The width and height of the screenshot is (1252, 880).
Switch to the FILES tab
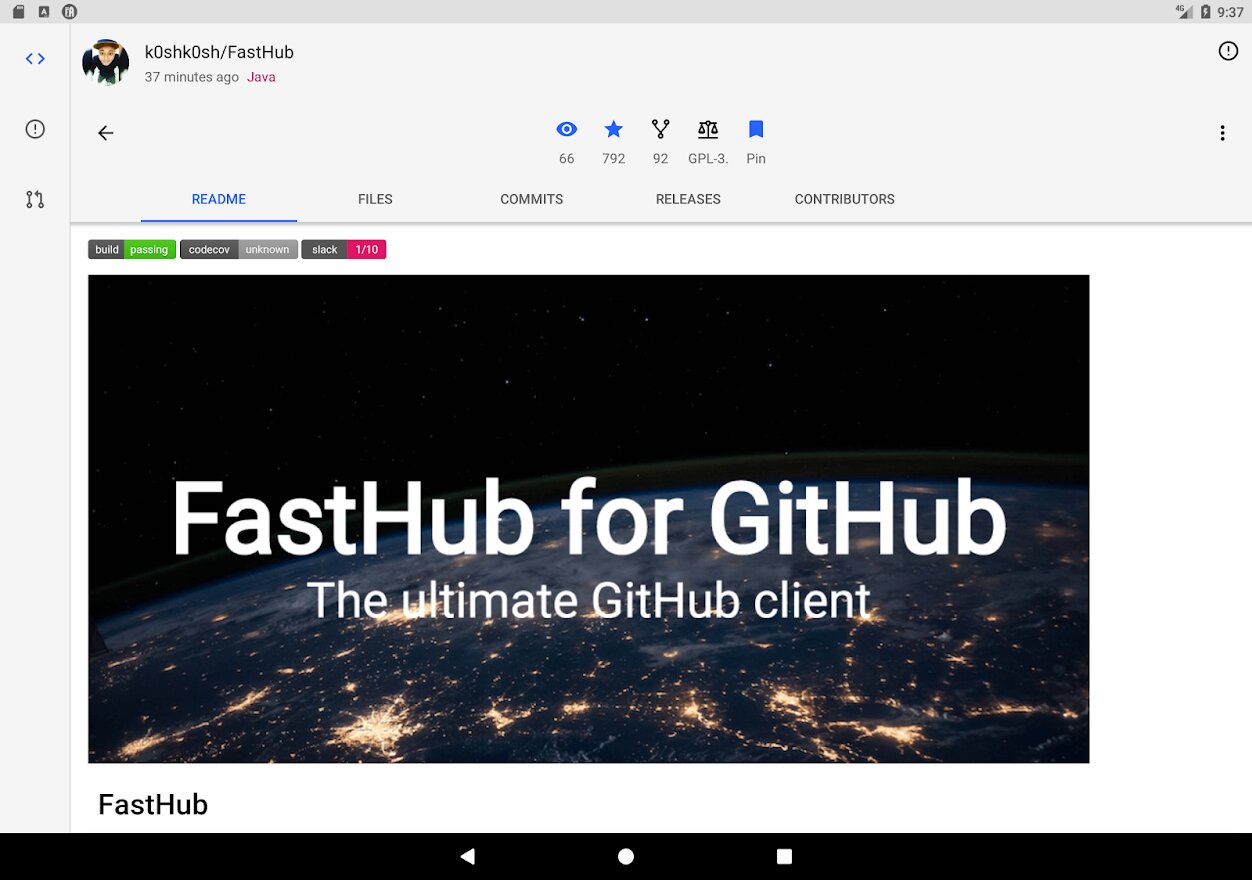[375, 199]
